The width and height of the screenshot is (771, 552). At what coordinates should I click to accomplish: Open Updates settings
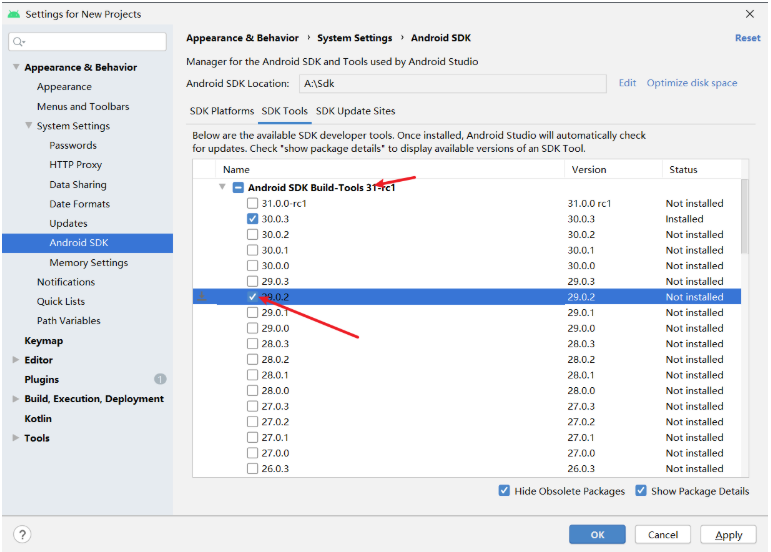[x=68, y=224]
